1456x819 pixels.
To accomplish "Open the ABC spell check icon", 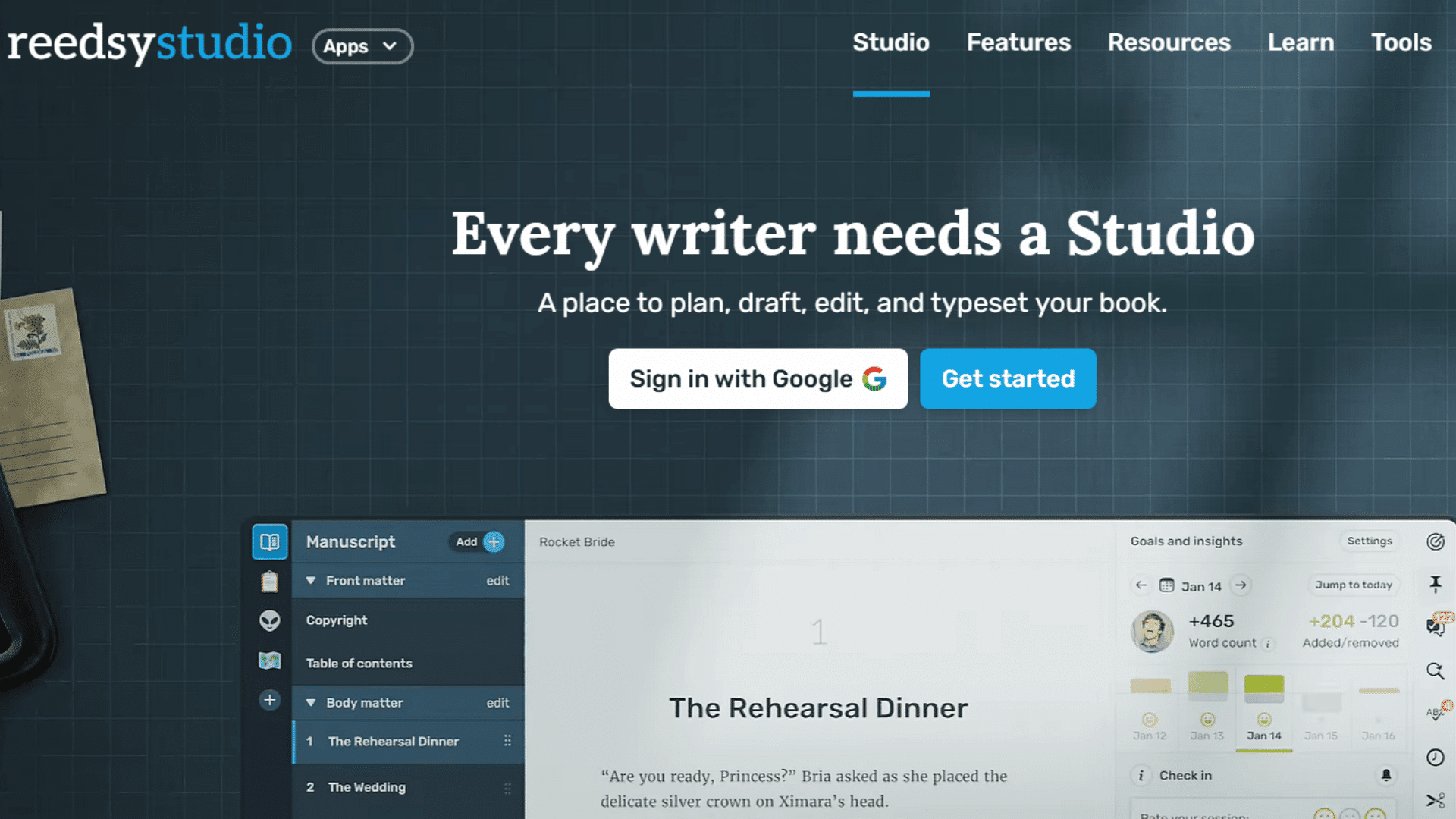I will point(1437,712).
